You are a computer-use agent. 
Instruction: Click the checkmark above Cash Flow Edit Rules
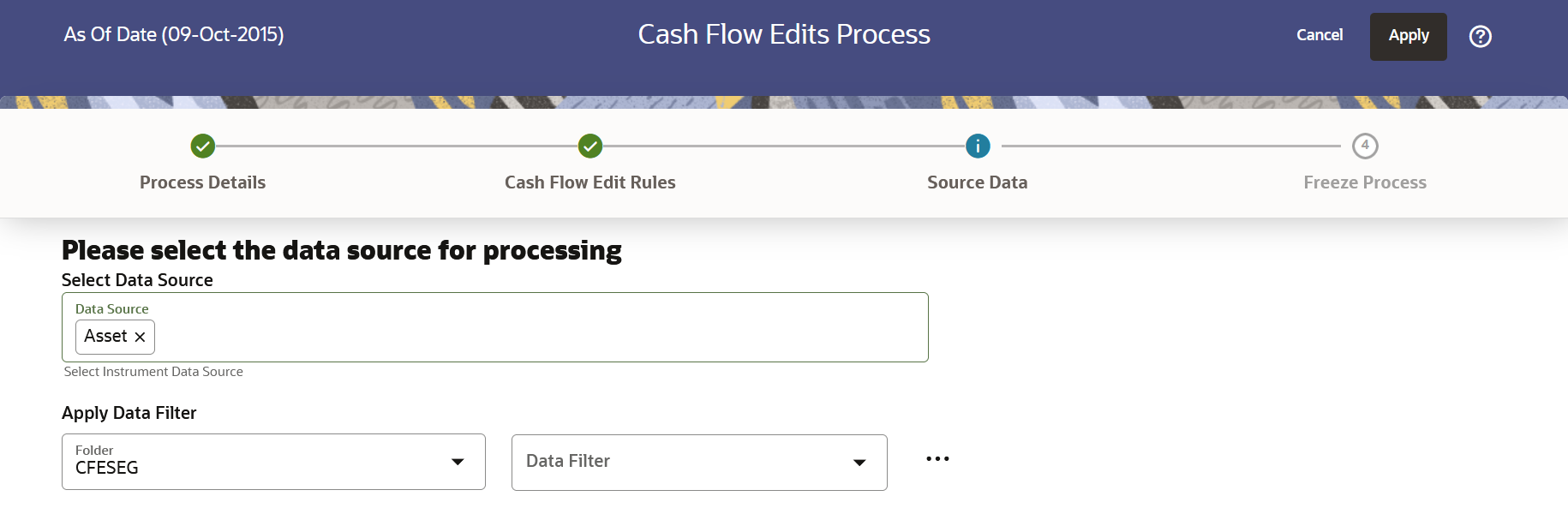589,146
